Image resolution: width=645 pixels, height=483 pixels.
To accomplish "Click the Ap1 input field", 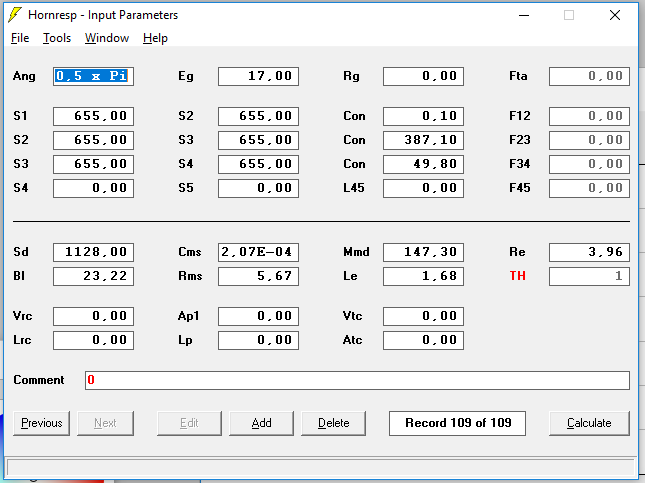I will coord(258,316).
